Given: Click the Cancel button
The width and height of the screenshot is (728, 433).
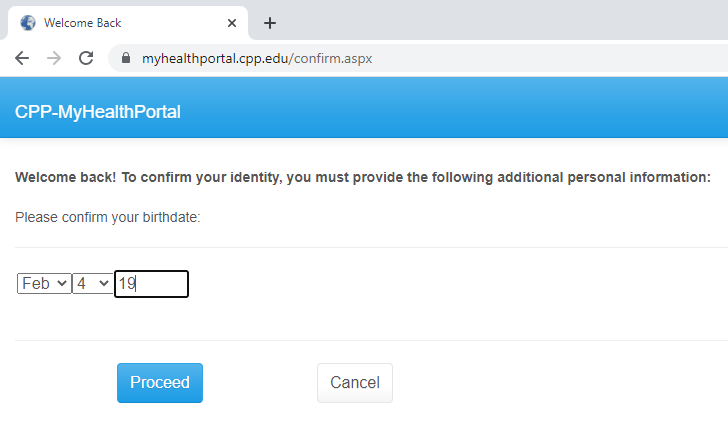Looking at the screenshot, I should (x=355, y=383).
